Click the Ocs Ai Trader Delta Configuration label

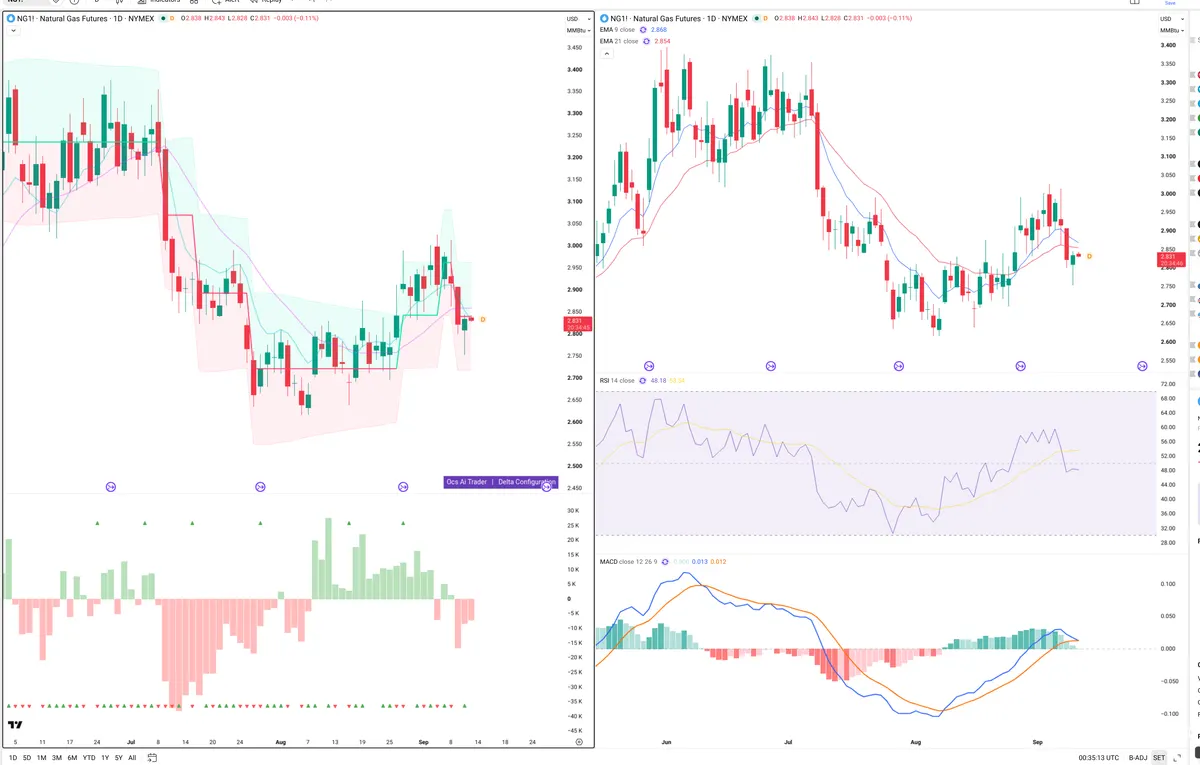click(x=500, y=482)
